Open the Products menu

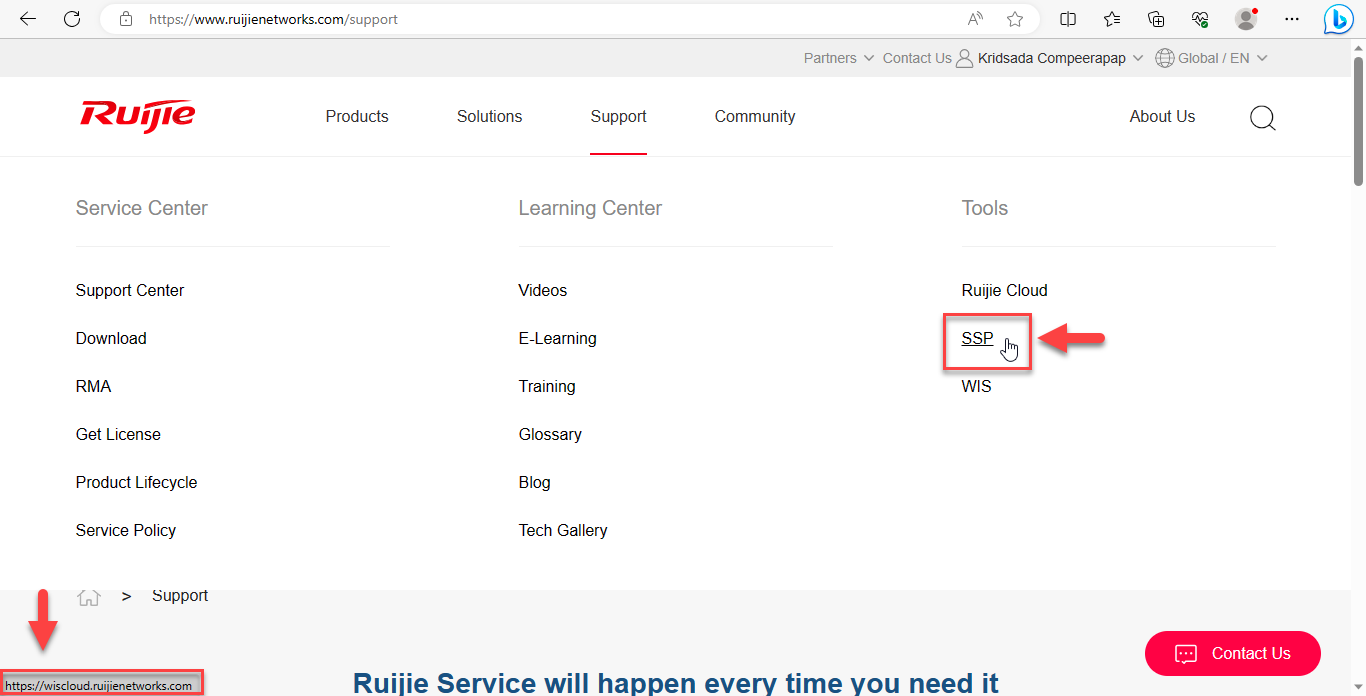coord(357,116)
